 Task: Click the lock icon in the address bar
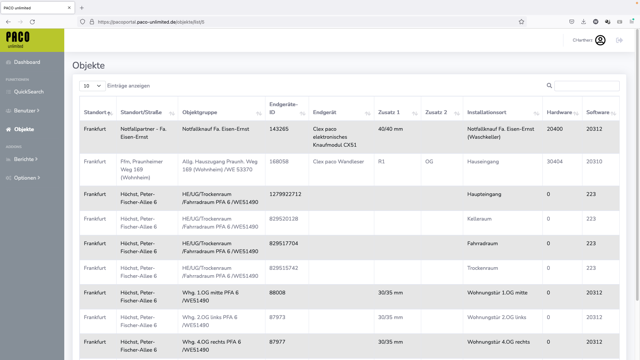pyautogui.click(x=91, y=22)
